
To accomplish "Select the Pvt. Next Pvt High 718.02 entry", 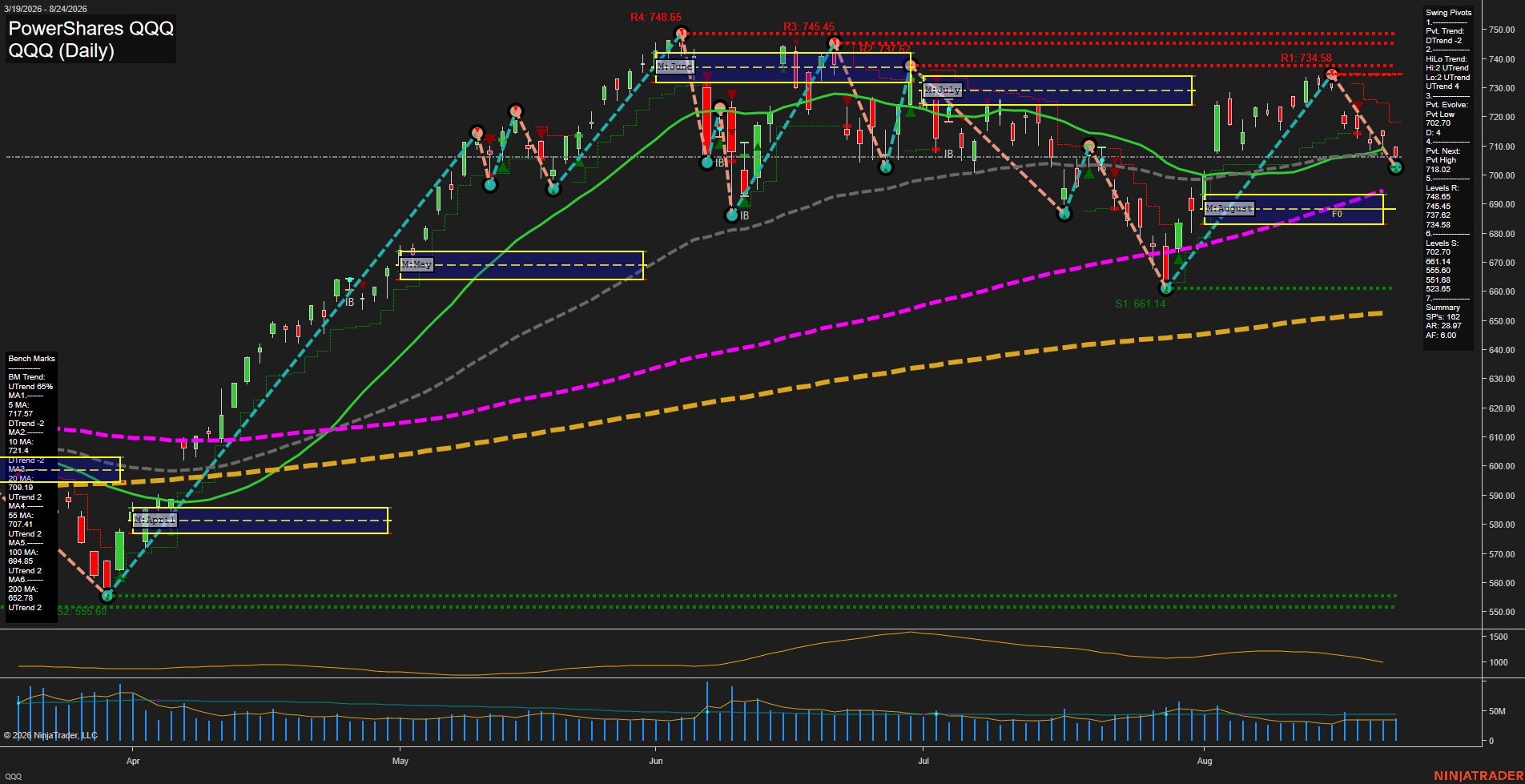I will click(1443, 160).
